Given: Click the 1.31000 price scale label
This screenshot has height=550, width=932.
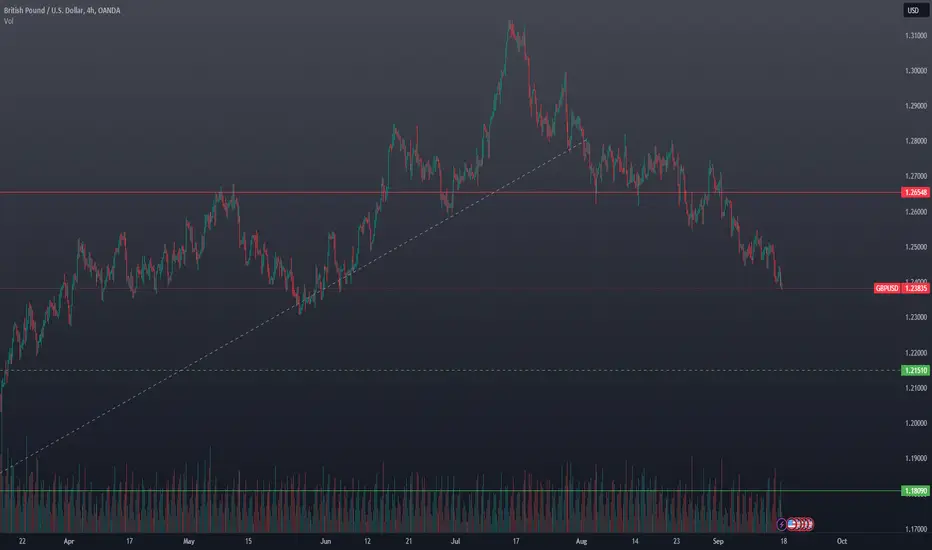Looking at the screenshot, I should (x=915, y=36).
